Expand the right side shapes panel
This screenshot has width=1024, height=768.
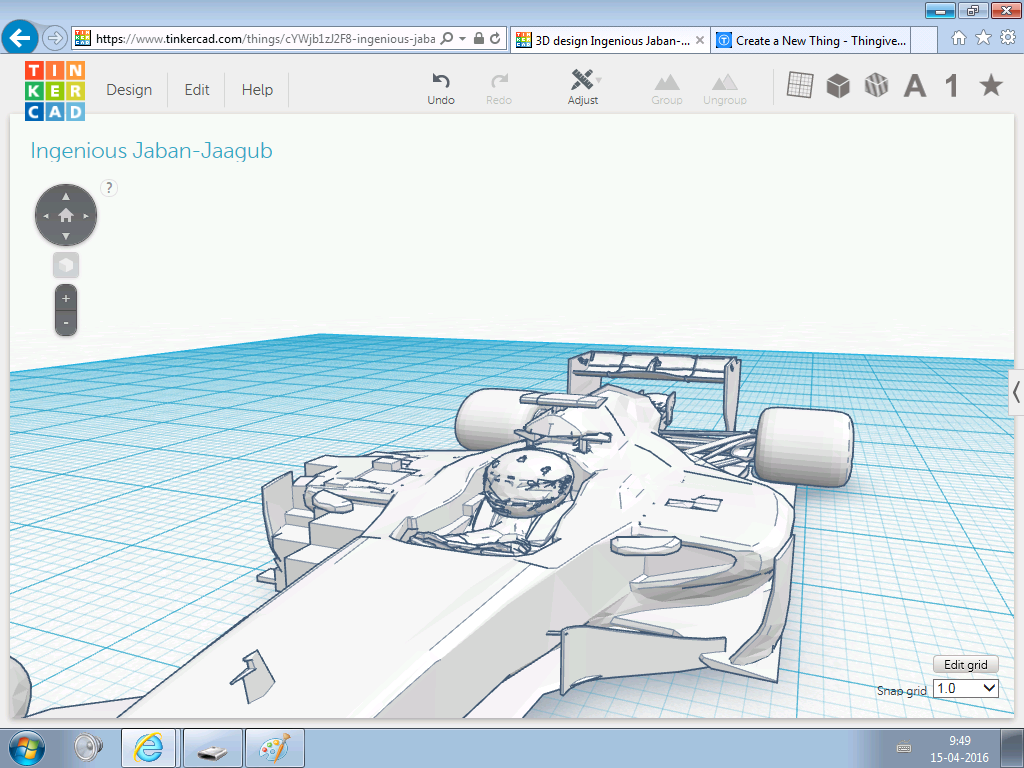pyautogui.click(x=1016, y=392)
